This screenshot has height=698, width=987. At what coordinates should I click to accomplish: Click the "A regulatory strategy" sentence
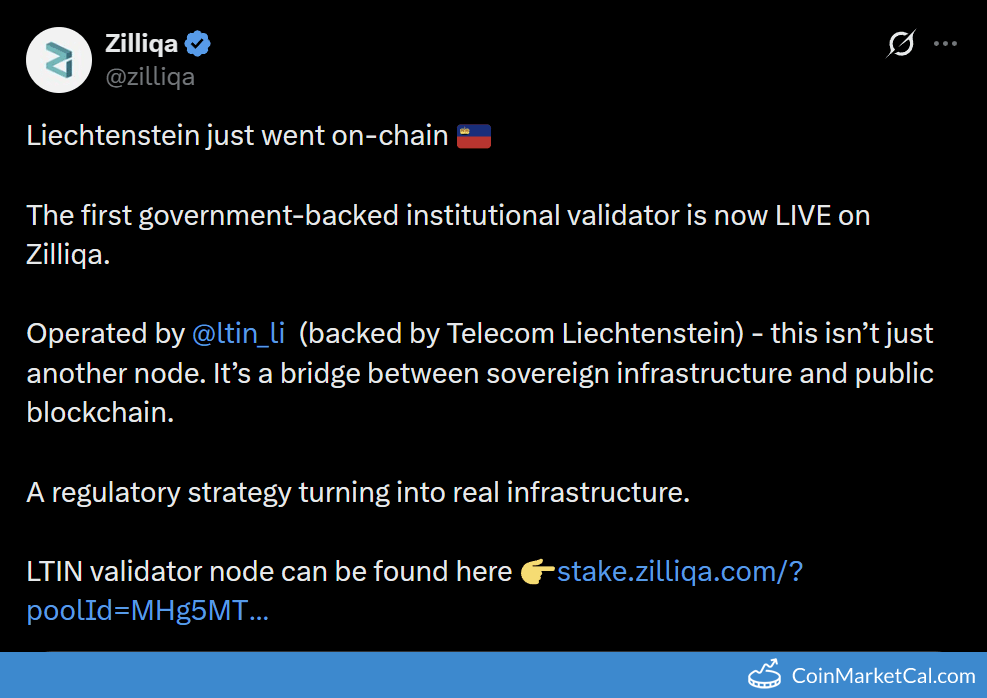pyautogui.click(x=358, y=493)
